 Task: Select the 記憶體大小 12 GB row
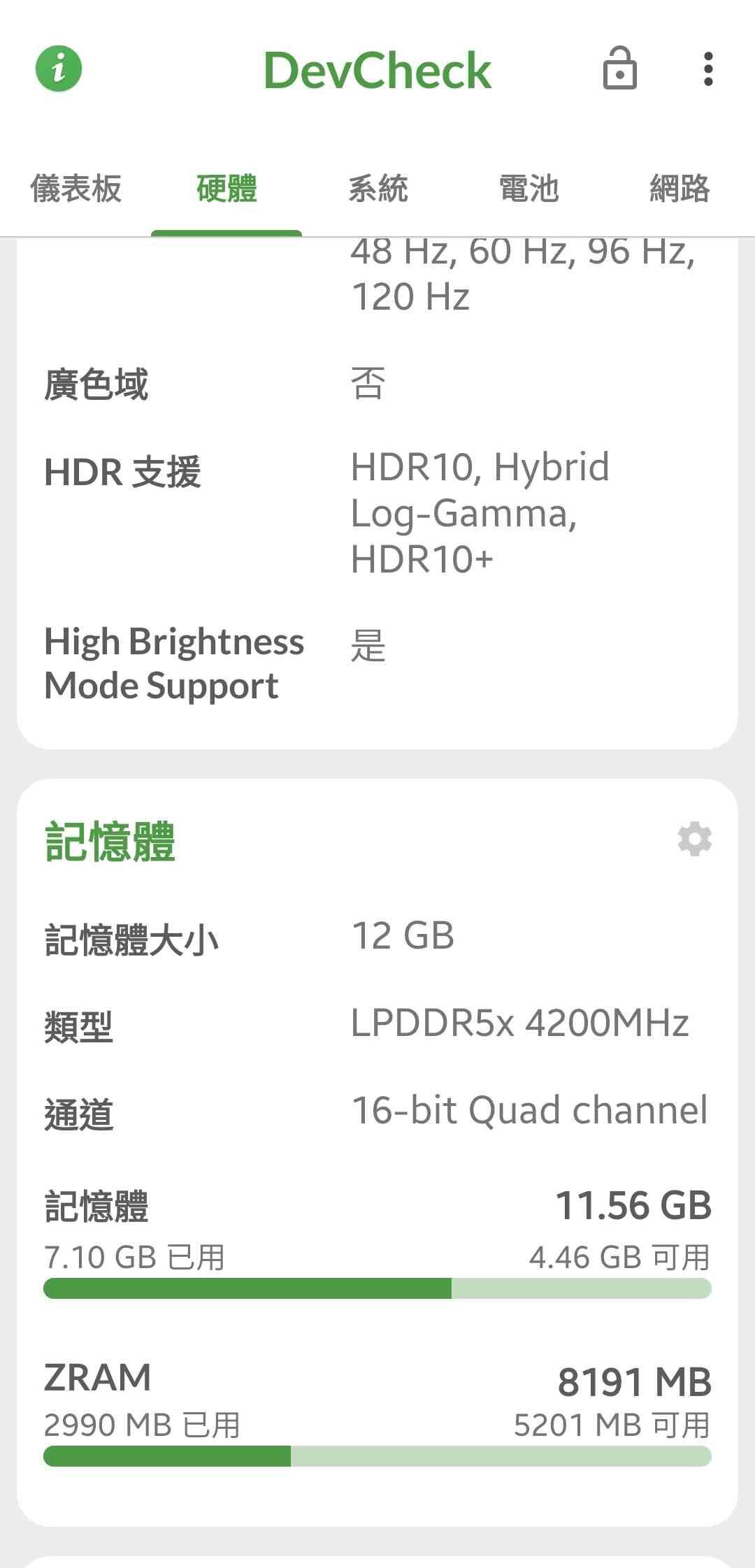[x=377, y=937]
